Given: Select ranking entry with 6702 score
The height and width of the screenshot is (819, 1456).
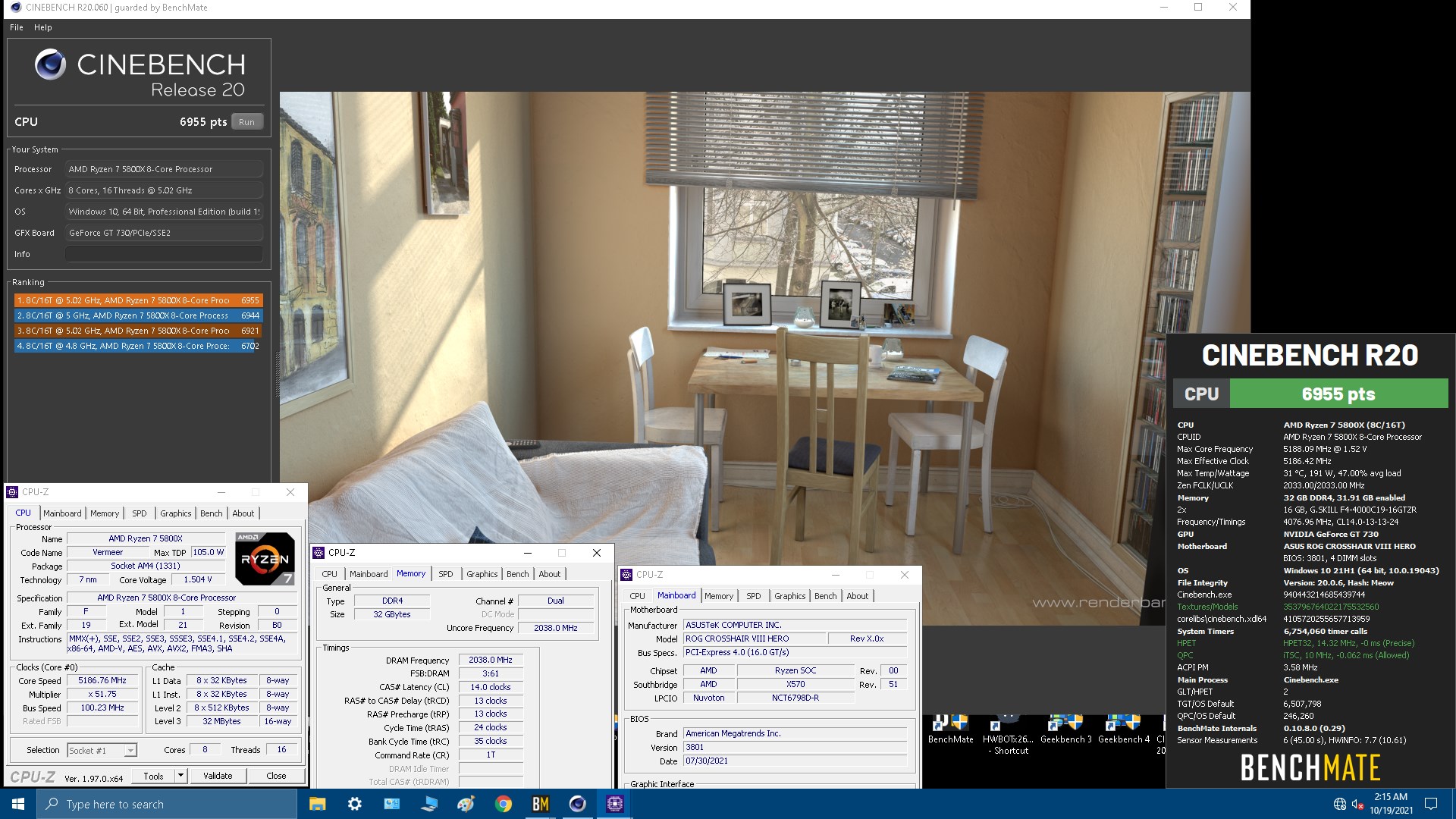Looking at the screenshot, I should [x=138, y=346].
